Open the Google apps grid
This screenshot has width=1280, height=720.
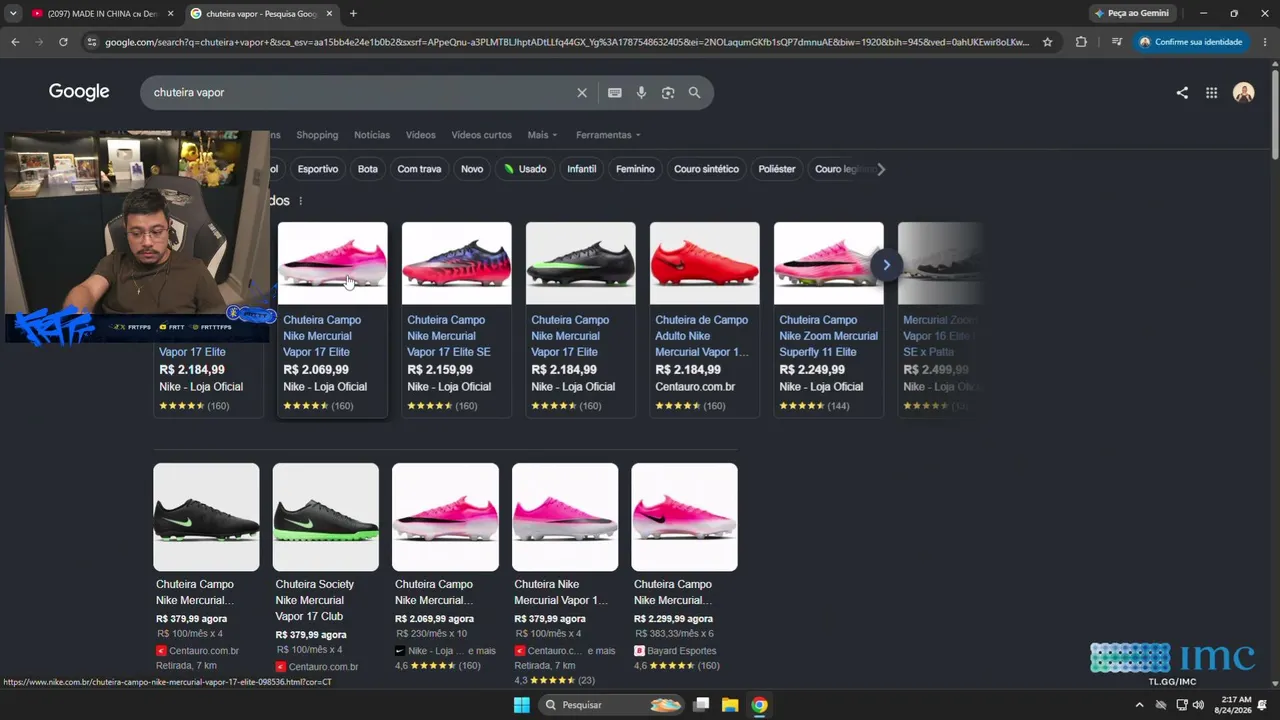click(1211, 93)
